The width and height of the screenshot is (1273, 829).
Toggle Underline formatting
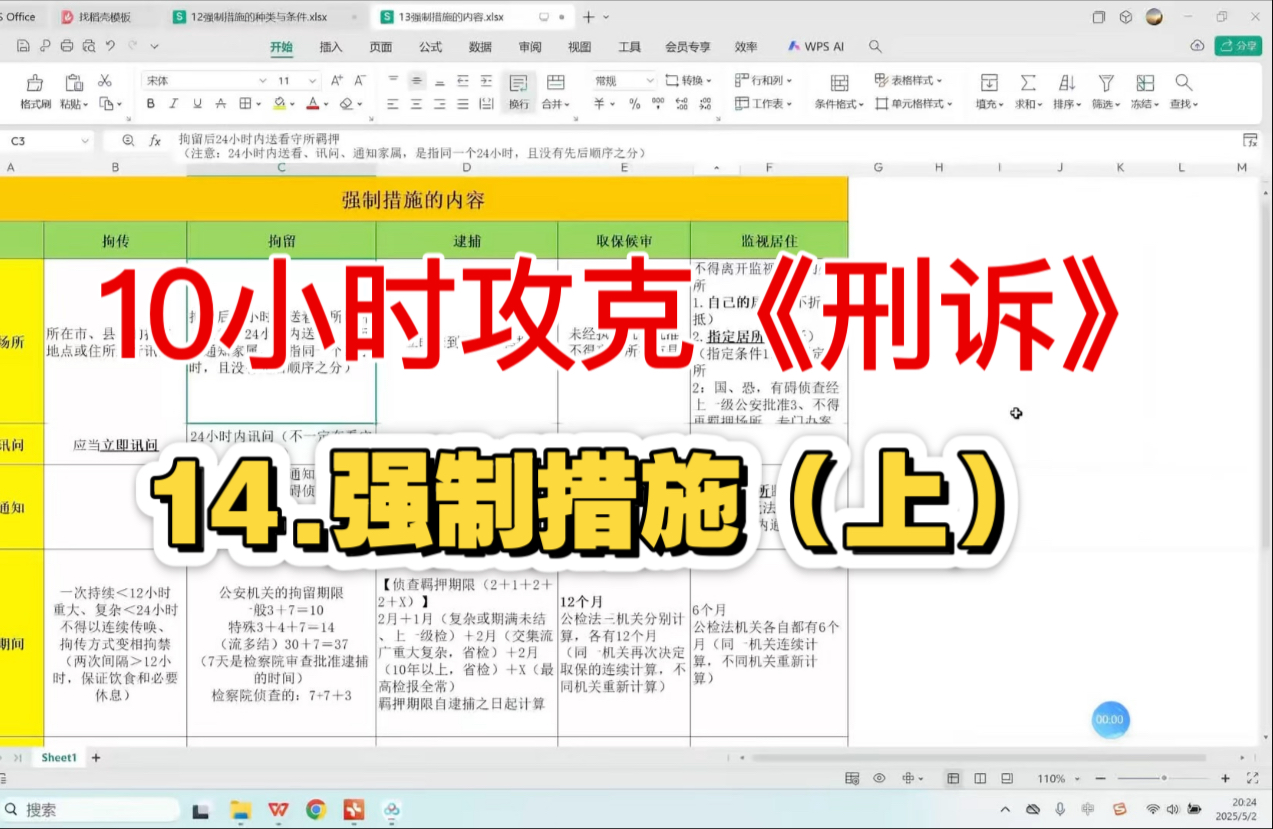point(197,104)
